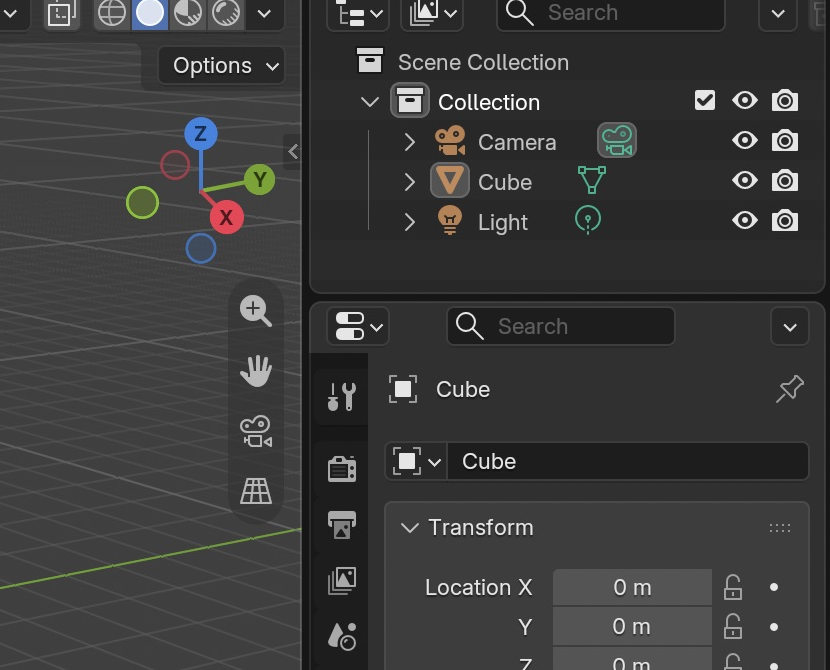Hide Cube with its eye icon
The image size is (830, 670).
click(x=745, y=180)
